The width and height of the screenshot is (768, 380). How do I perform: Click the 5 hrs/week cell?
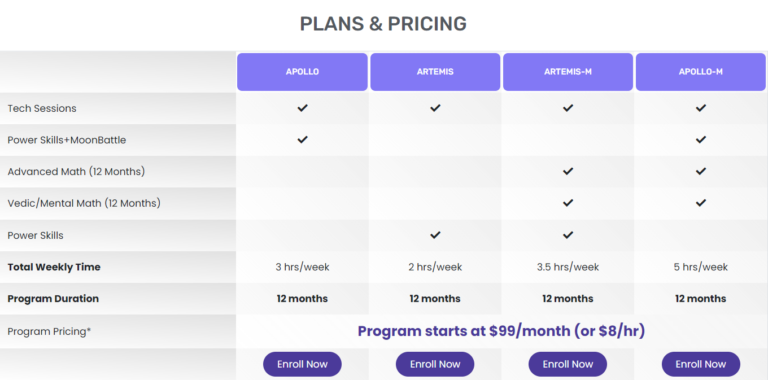[701, 267]
